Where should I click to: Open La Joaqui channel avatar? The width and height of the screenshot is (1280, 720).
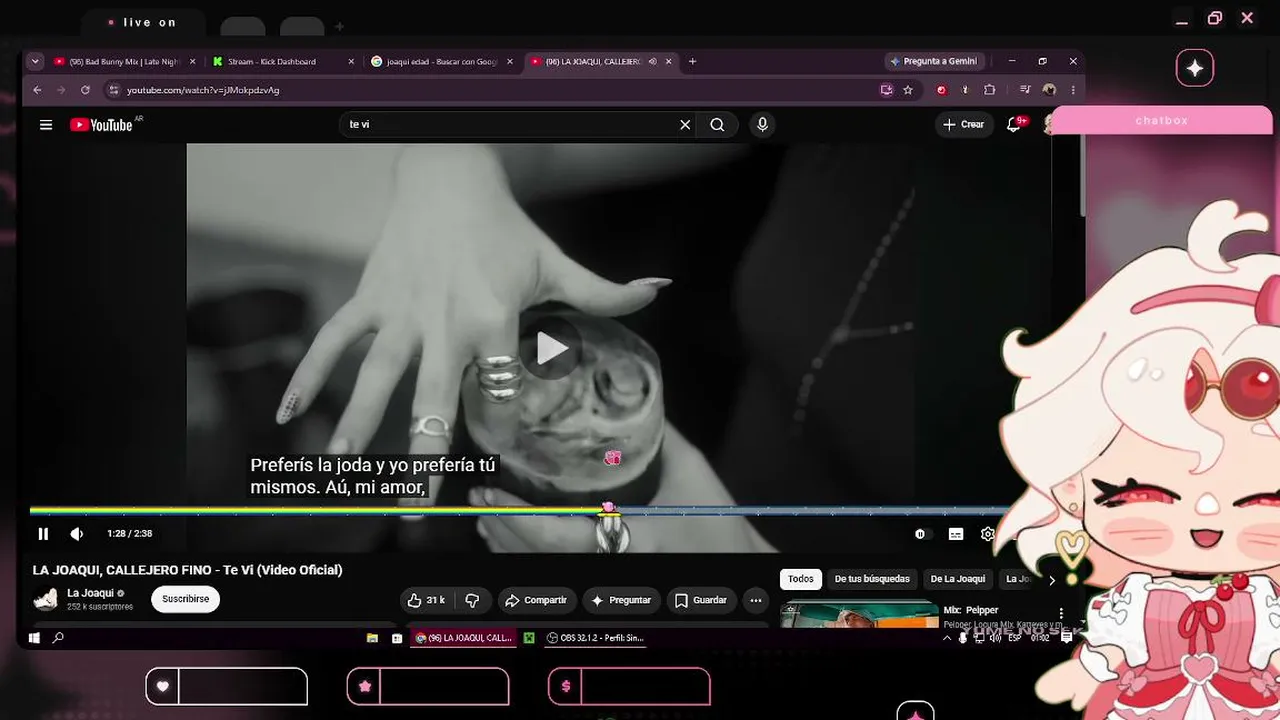pyautogui.click(x=46, y=600)
